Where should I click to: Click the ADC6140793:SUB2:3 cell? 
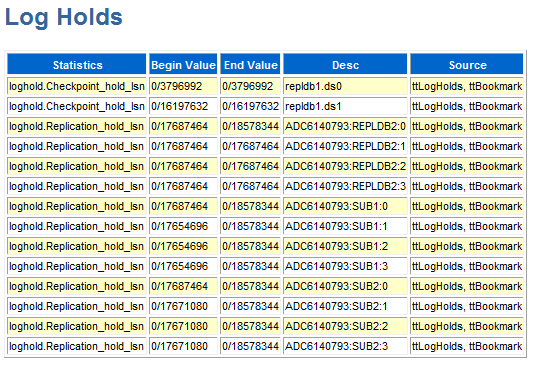(345, 346)
